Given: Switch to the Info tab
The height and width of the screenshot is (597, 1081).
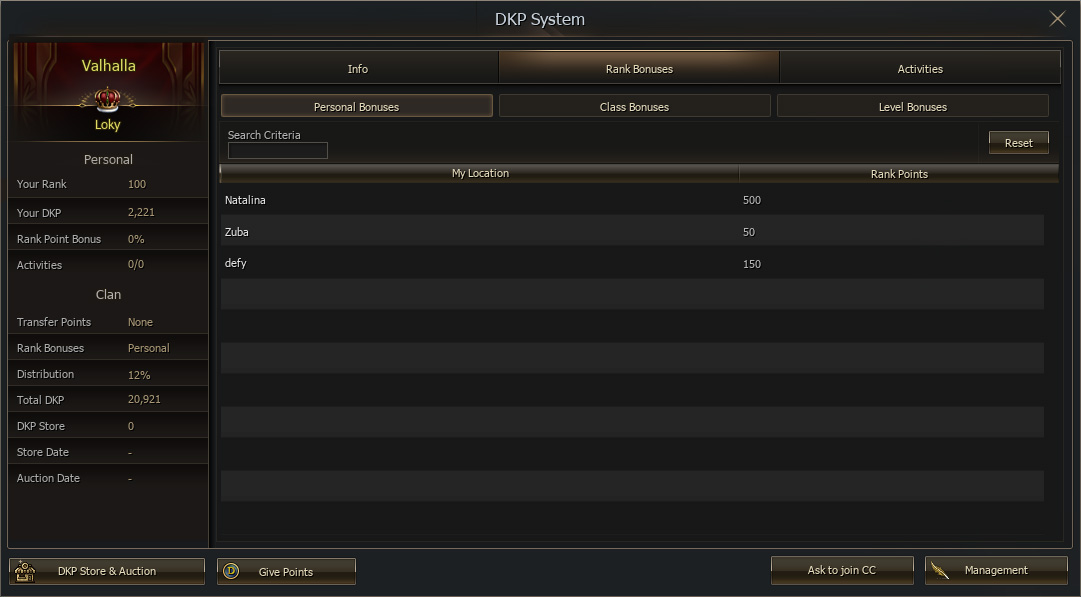Looking at the screenshot, I should tap(358, 69).
